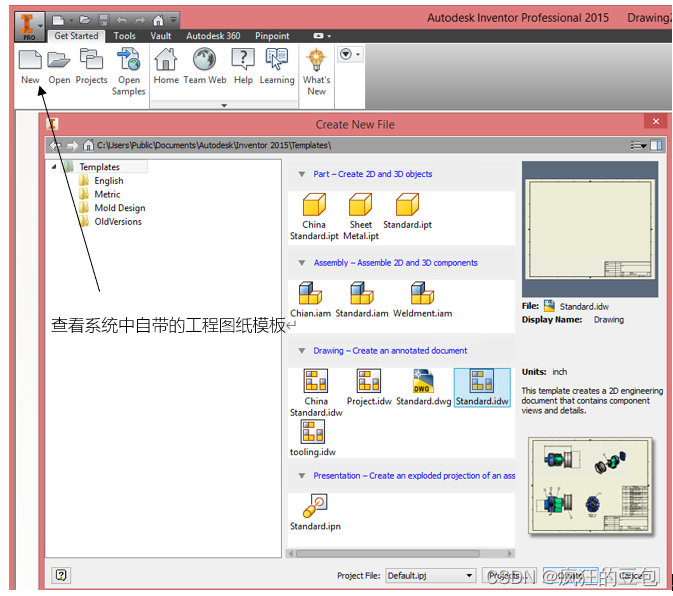Click the Projects button in dialog
This screenshot has height=596, width=673.
(507, 575)
